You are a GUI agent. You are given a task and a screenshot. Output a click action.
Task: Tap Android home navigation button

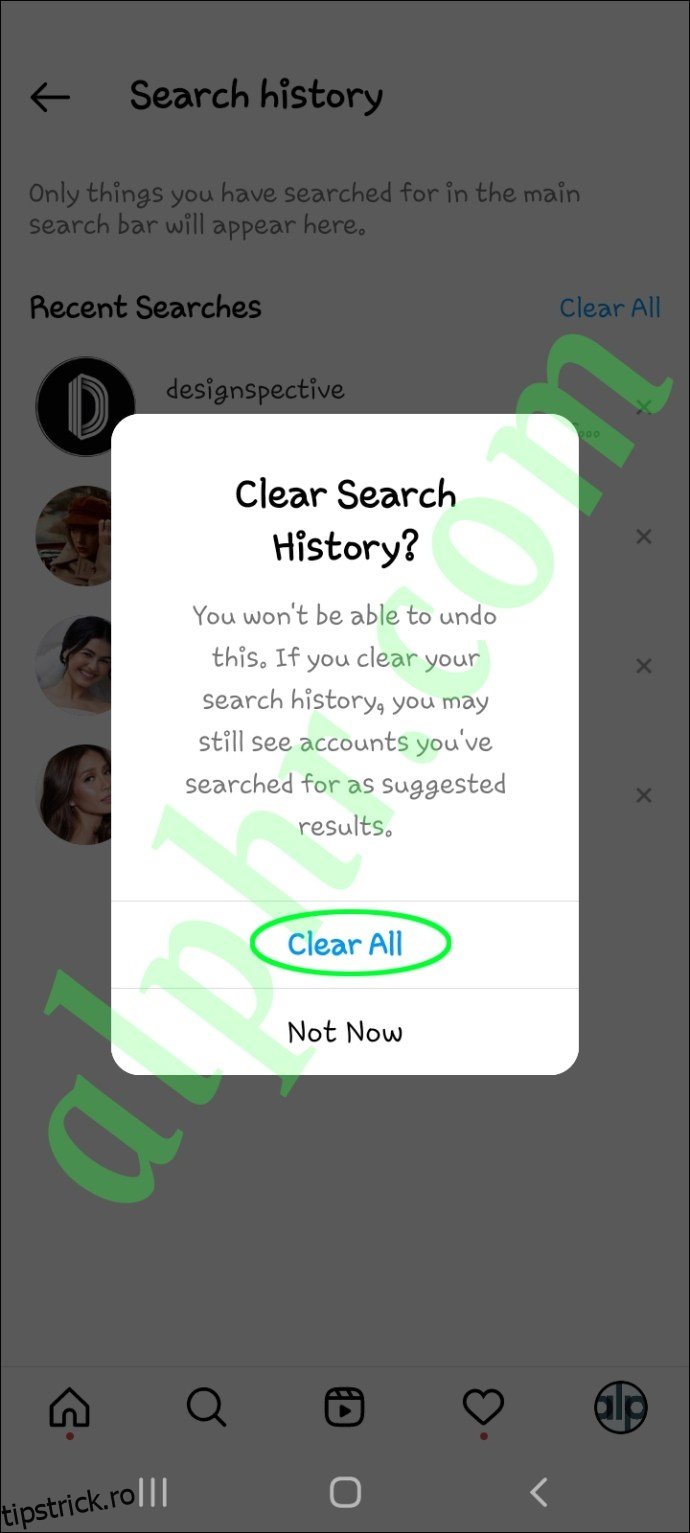pos(345,1493)
